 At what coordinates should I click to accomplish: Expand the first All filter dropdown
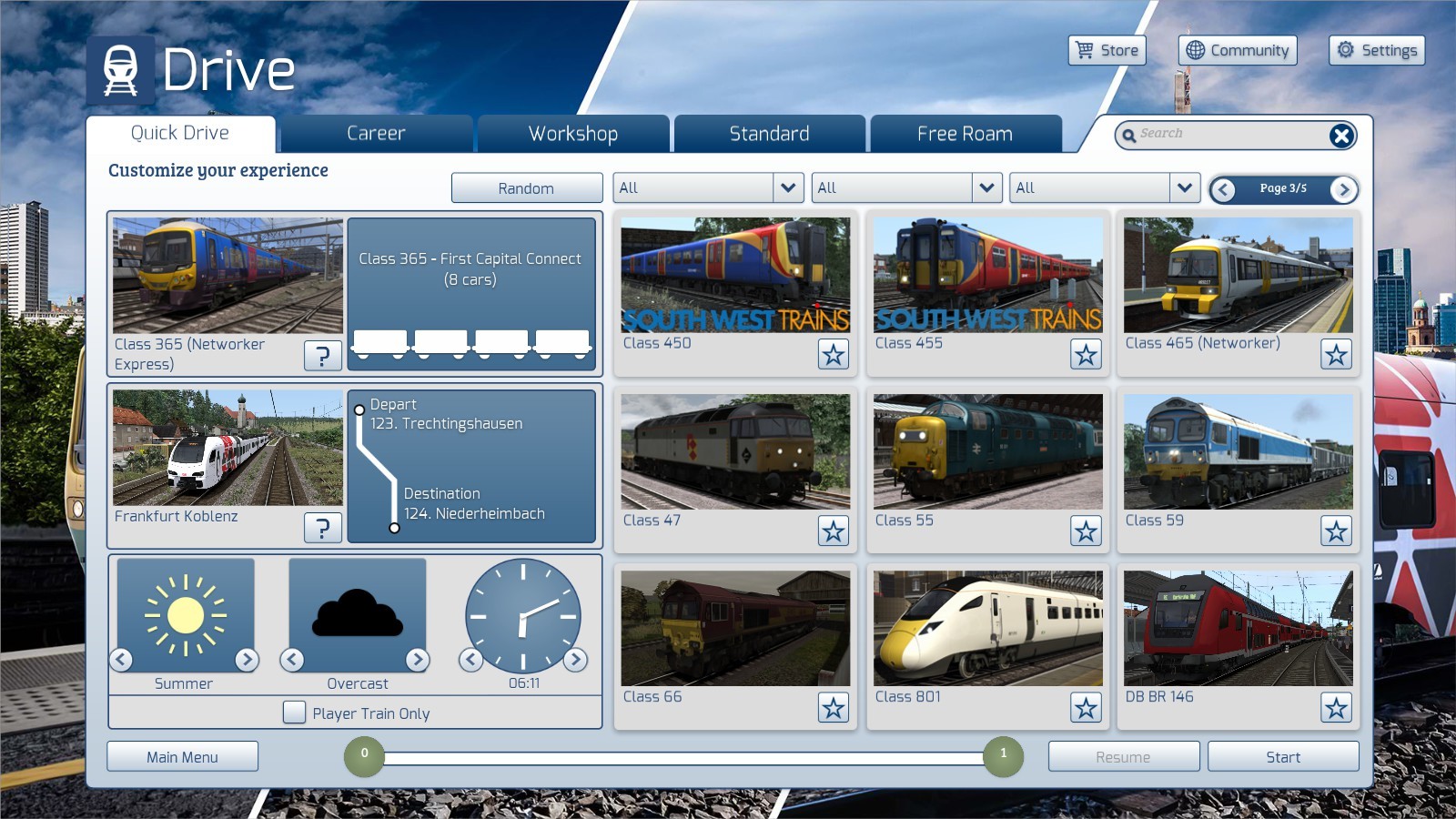coord(788,188)
